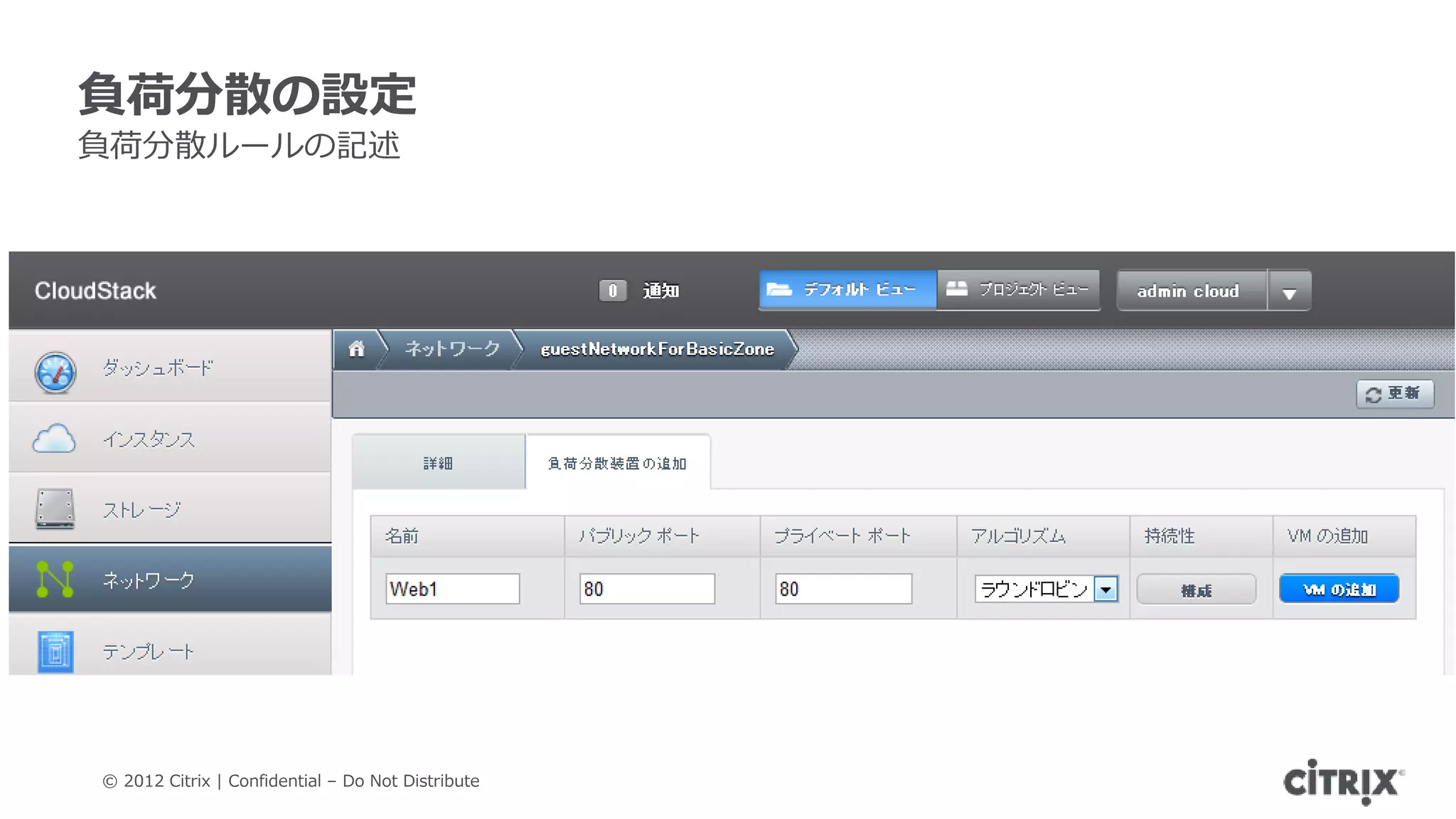Click the Storage disk icon
Image resolution: width=1456 pixels, height=819 pixels.
(x=55, y=508)
